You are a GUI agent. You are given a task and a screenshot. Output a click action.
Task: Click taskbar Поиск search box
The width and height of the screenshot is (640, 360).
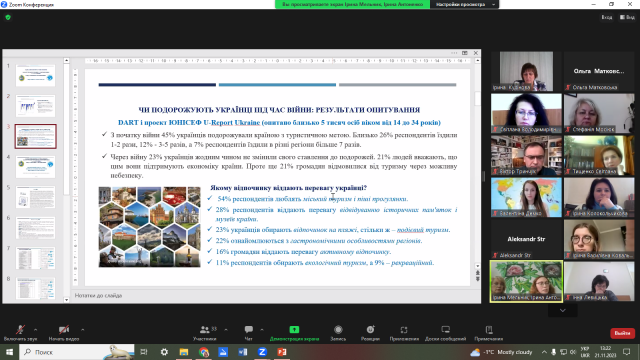click(77, 352)
